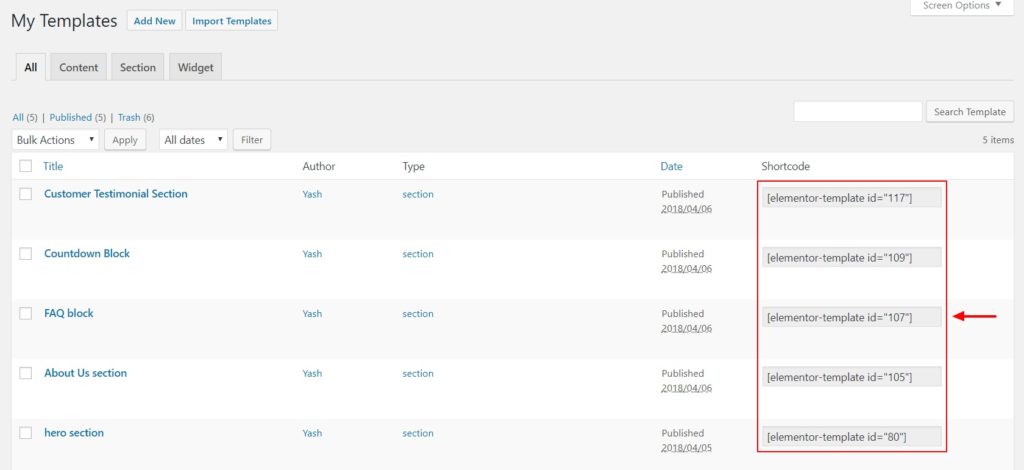Check the hero section checkbox
This screenshot has width=1024, height=470.
(x=25, y=433)
